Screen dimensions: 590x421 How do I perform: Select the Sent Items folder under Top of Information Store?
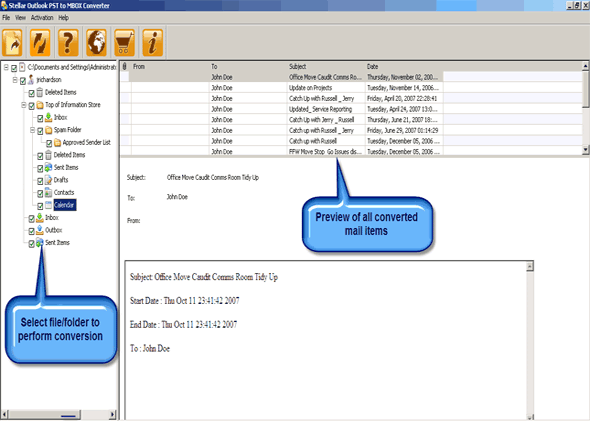(x=66, y=167)
